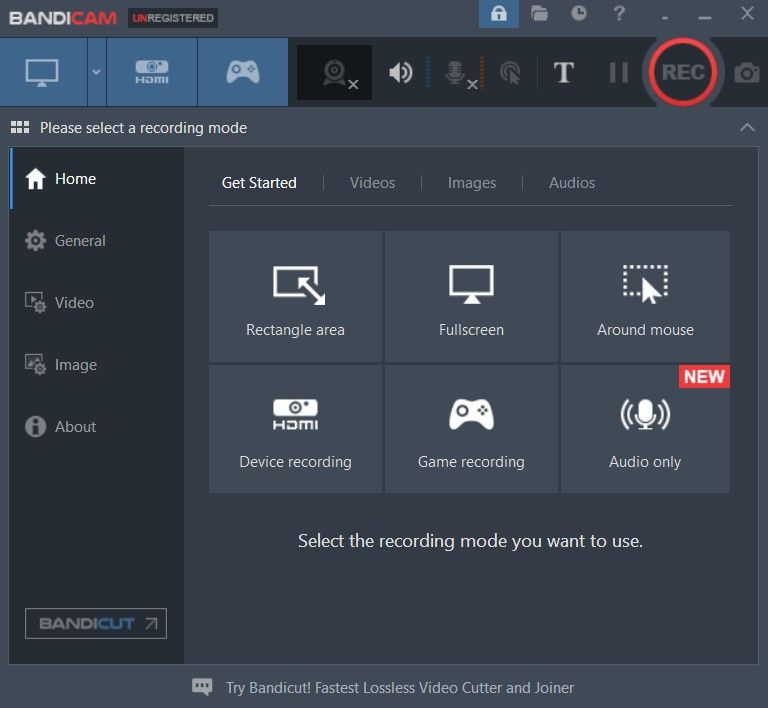Open the About section
Viewport: 768px width, 708px height.
[x=97, y=426]
